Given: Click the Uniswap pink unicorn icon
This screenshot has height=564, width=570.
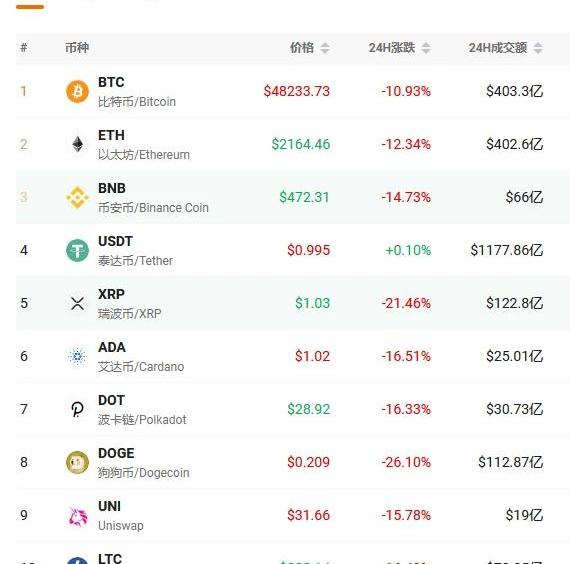Looking at the screenshot, I should pyautogui.click(x=78, y=516).
